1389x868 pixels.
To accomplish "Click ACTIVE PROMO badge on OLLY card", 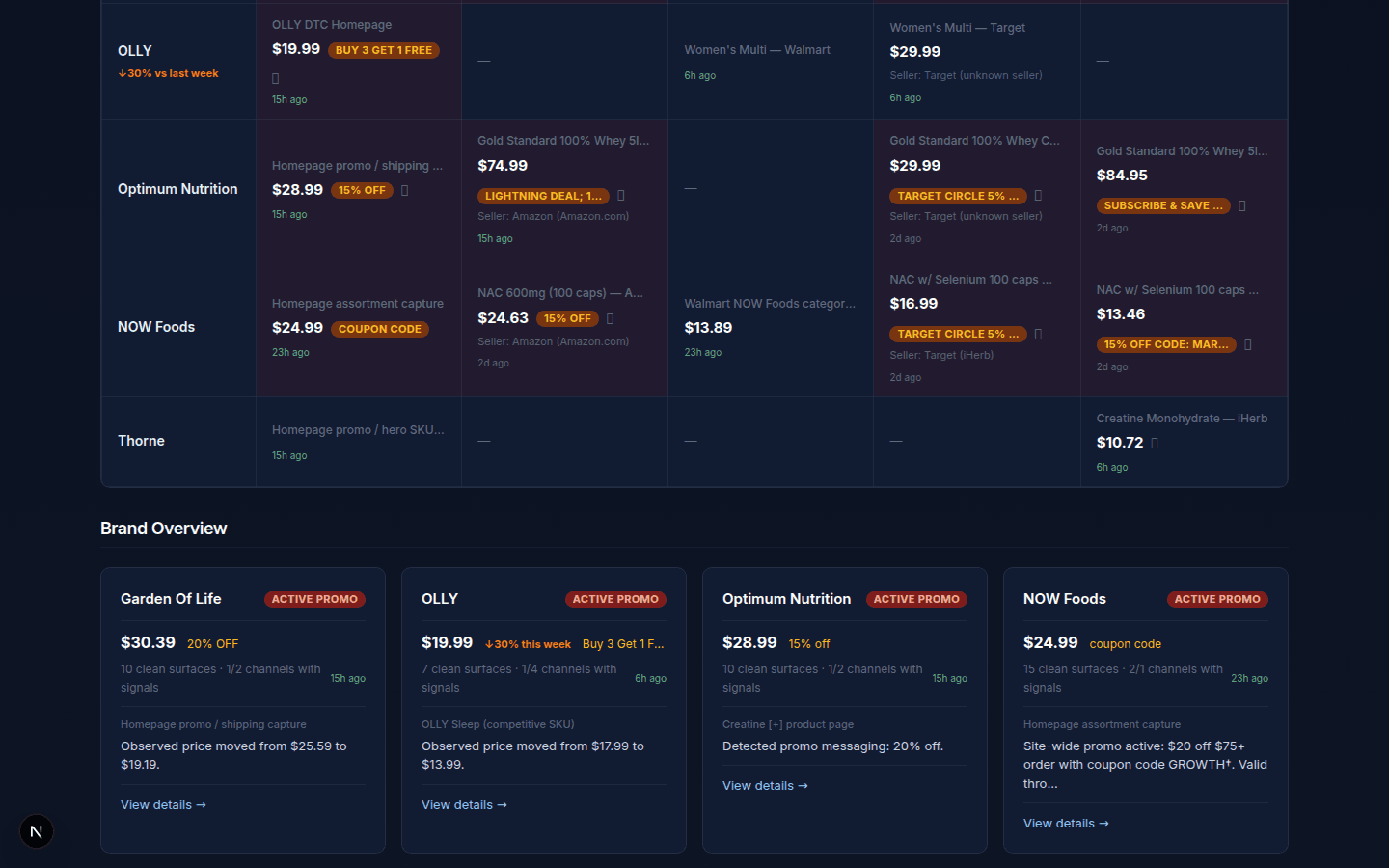I will coord(615,599).
